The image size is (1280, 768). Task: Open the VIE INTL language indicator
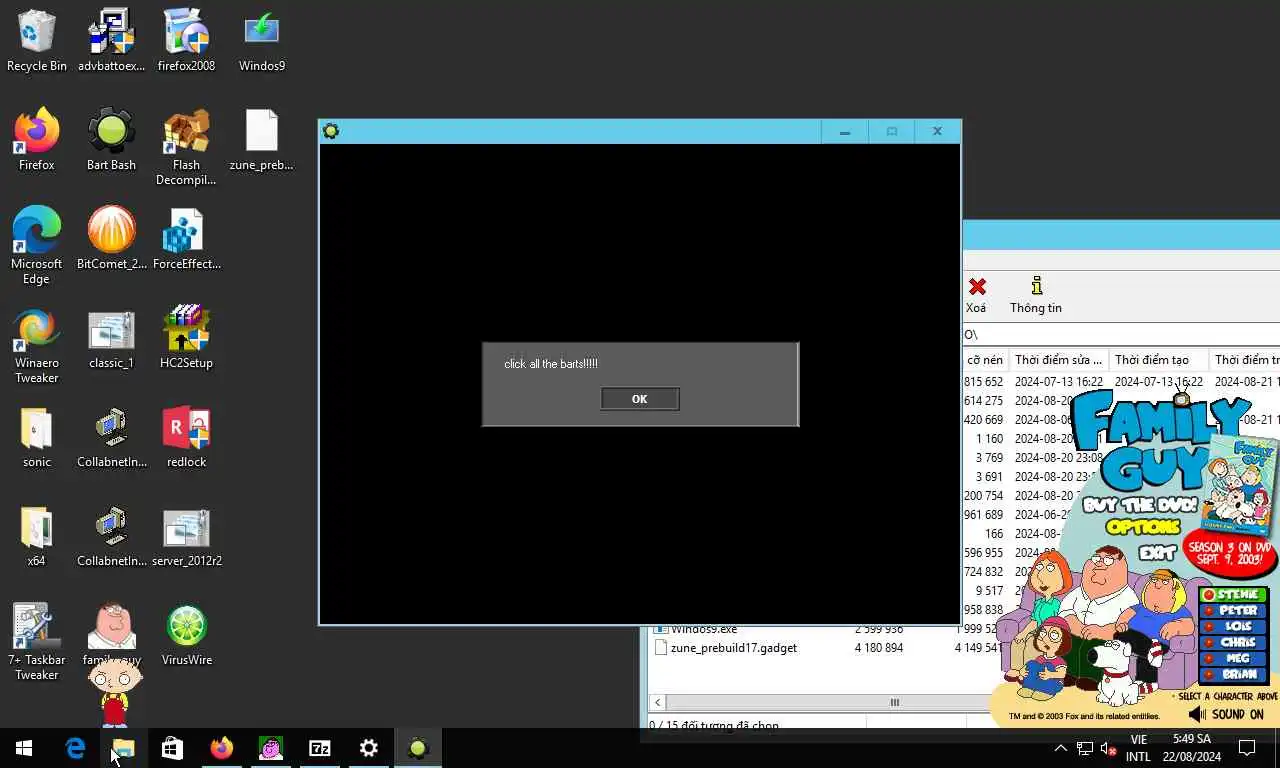tap(1138, 748)
